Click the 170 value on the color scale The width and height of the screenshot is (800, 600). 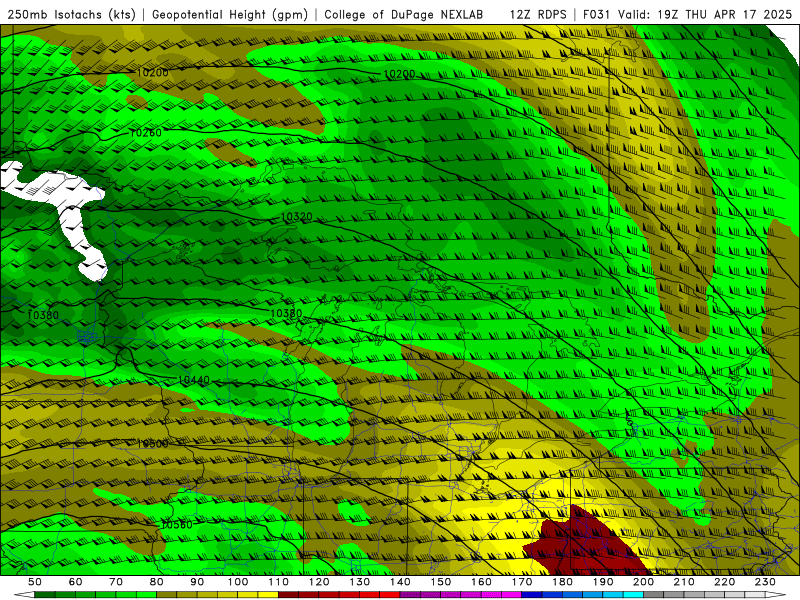click(522, 582)
